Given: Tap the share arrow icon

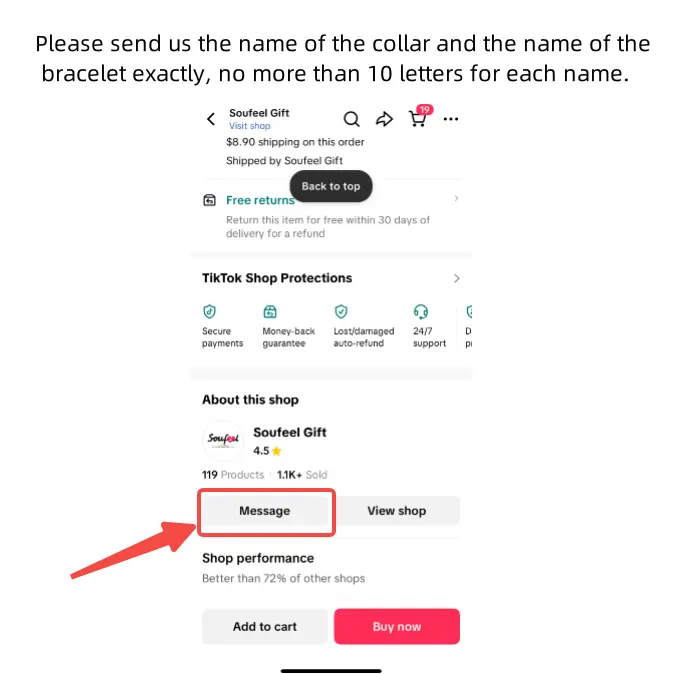Looking at the screenshot, I should [x=384, y=119].
